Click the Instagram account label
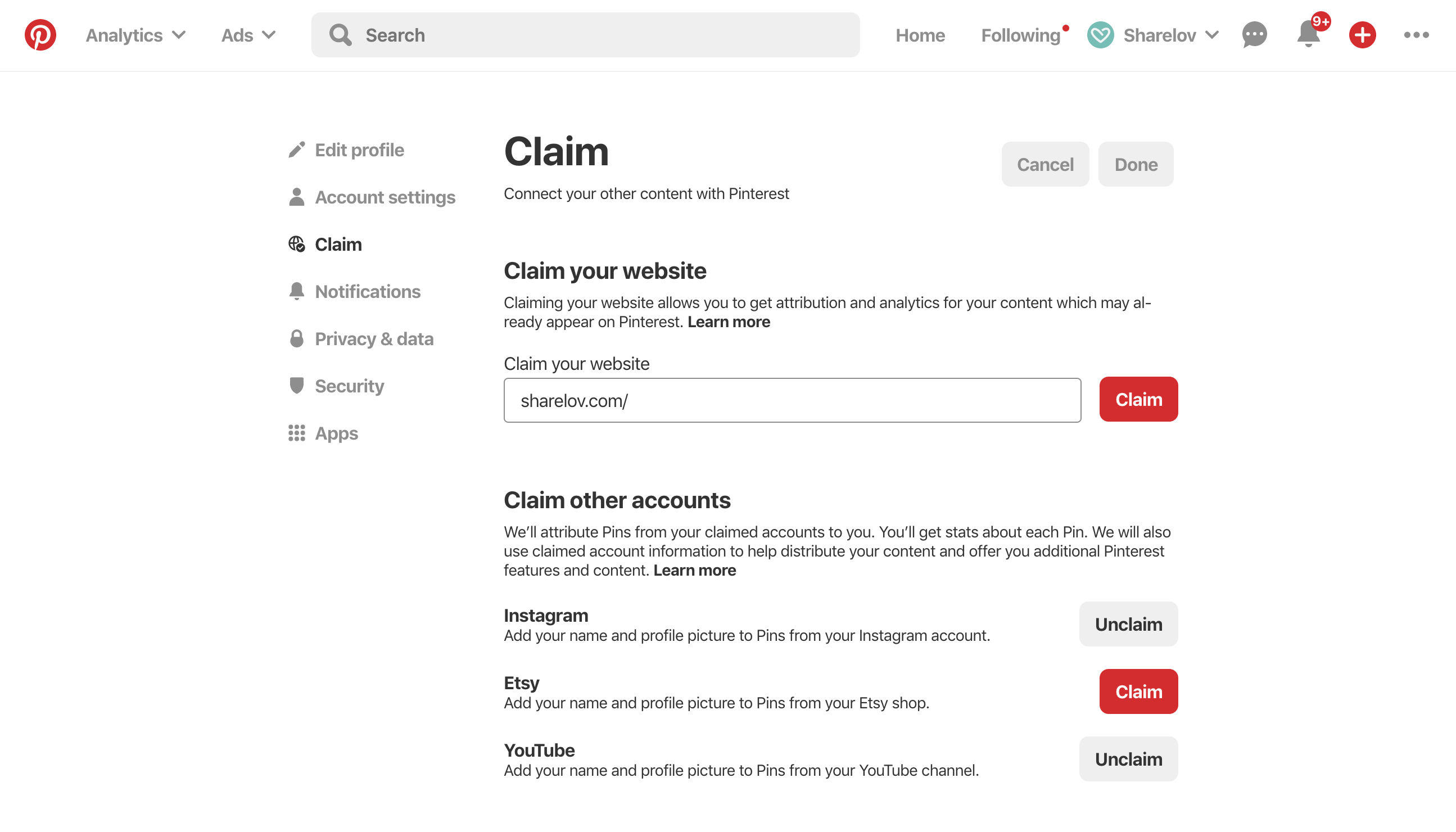Screen dimensions: 1456x832 pos(546,616)
